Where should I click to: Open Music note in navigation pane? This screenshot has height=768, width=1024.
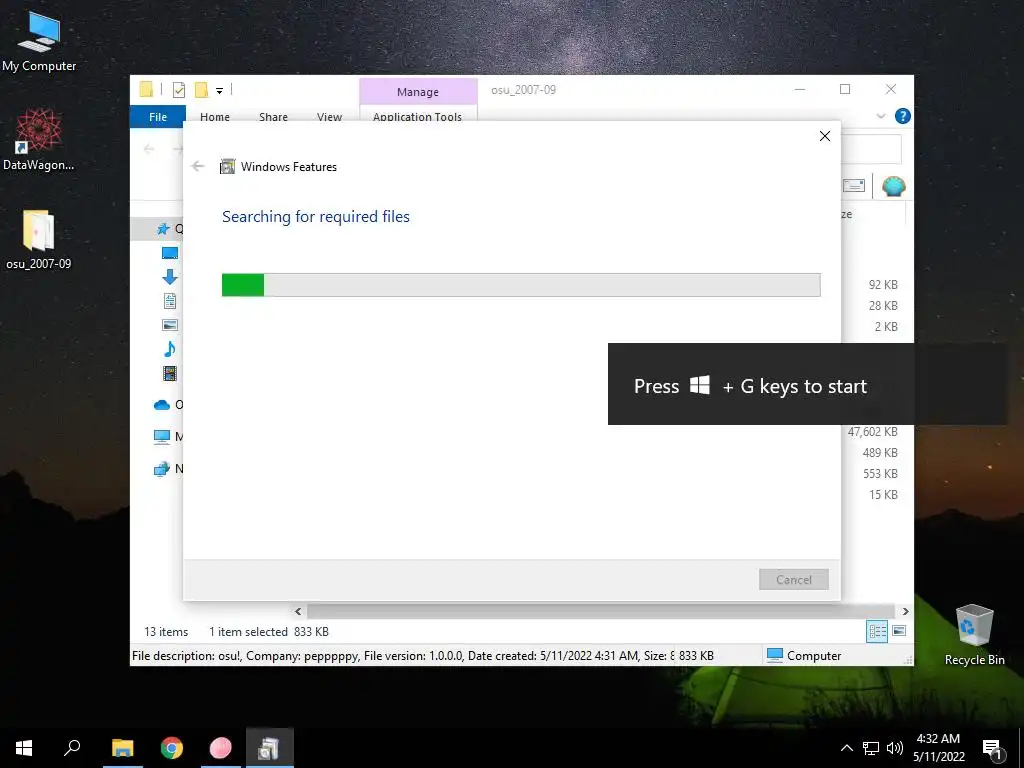click(x=170, y=349)
